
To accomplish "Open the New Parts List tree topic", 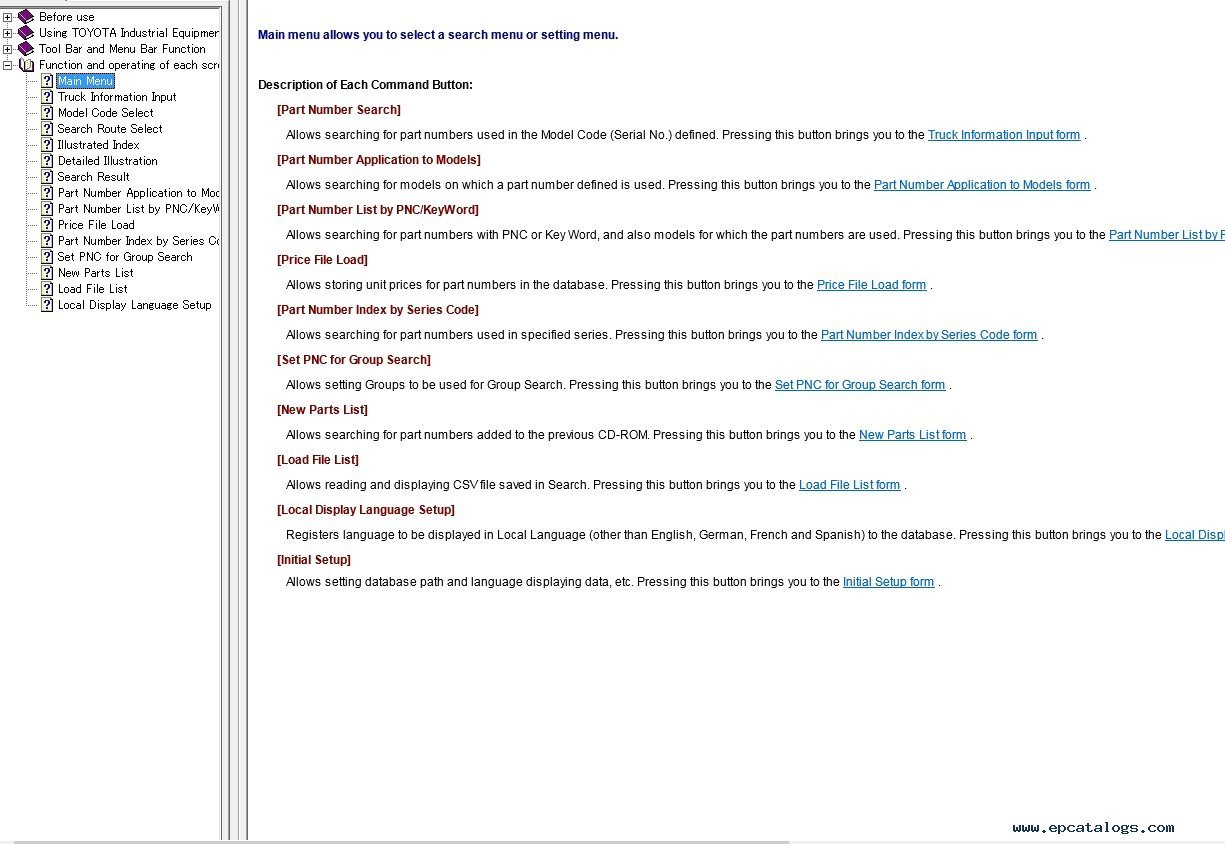I will [95, 273].
